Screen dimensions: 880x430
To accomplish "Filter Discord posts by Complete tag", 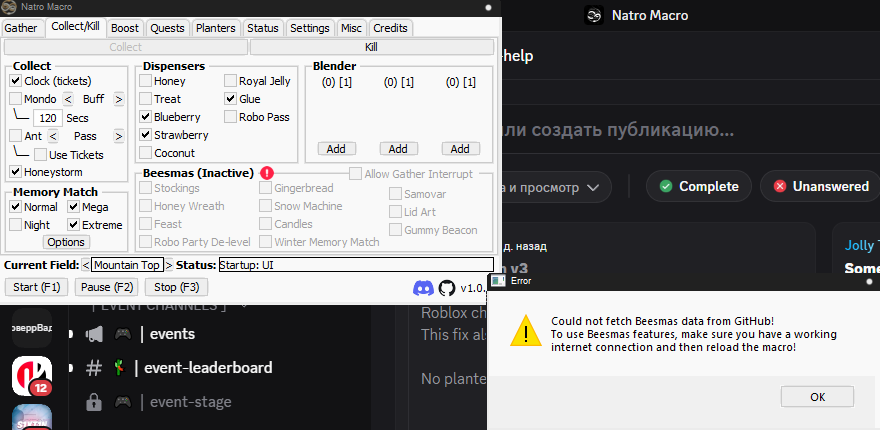I will 699,186.
